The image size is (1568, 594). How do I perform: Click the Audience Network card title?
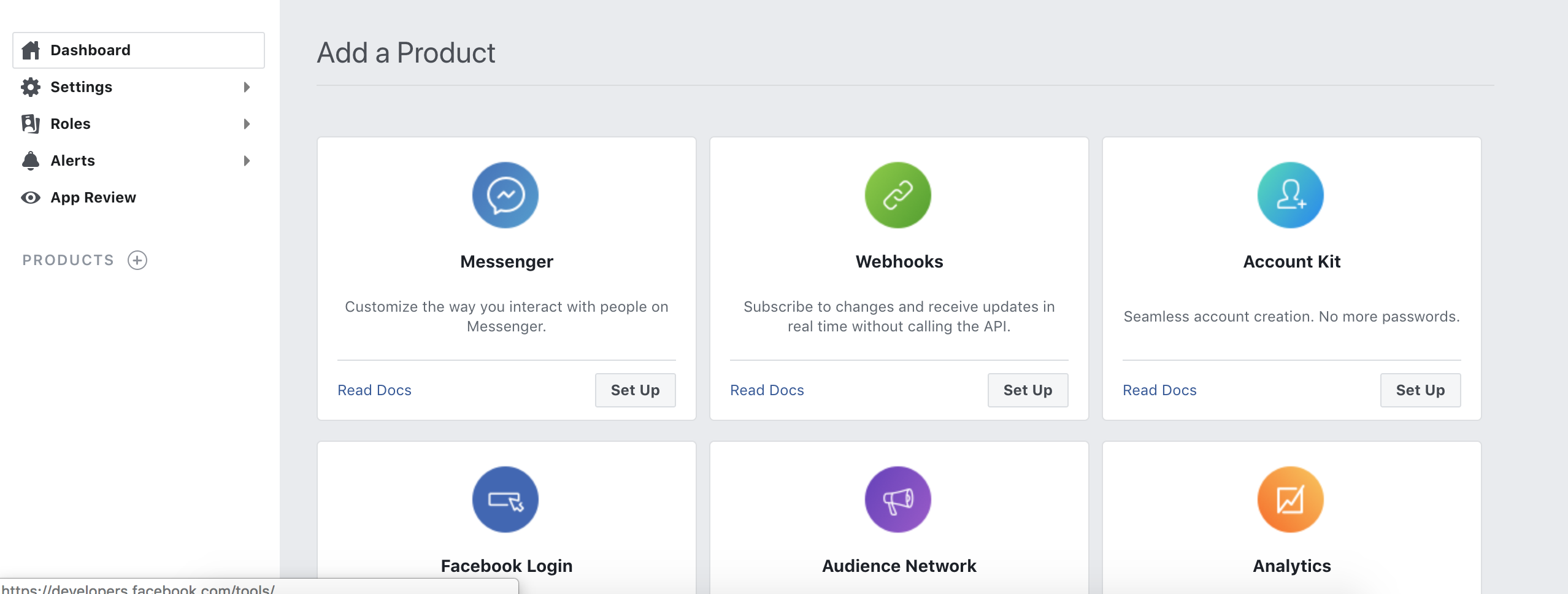pyautogui.click(x=899, y=566)
